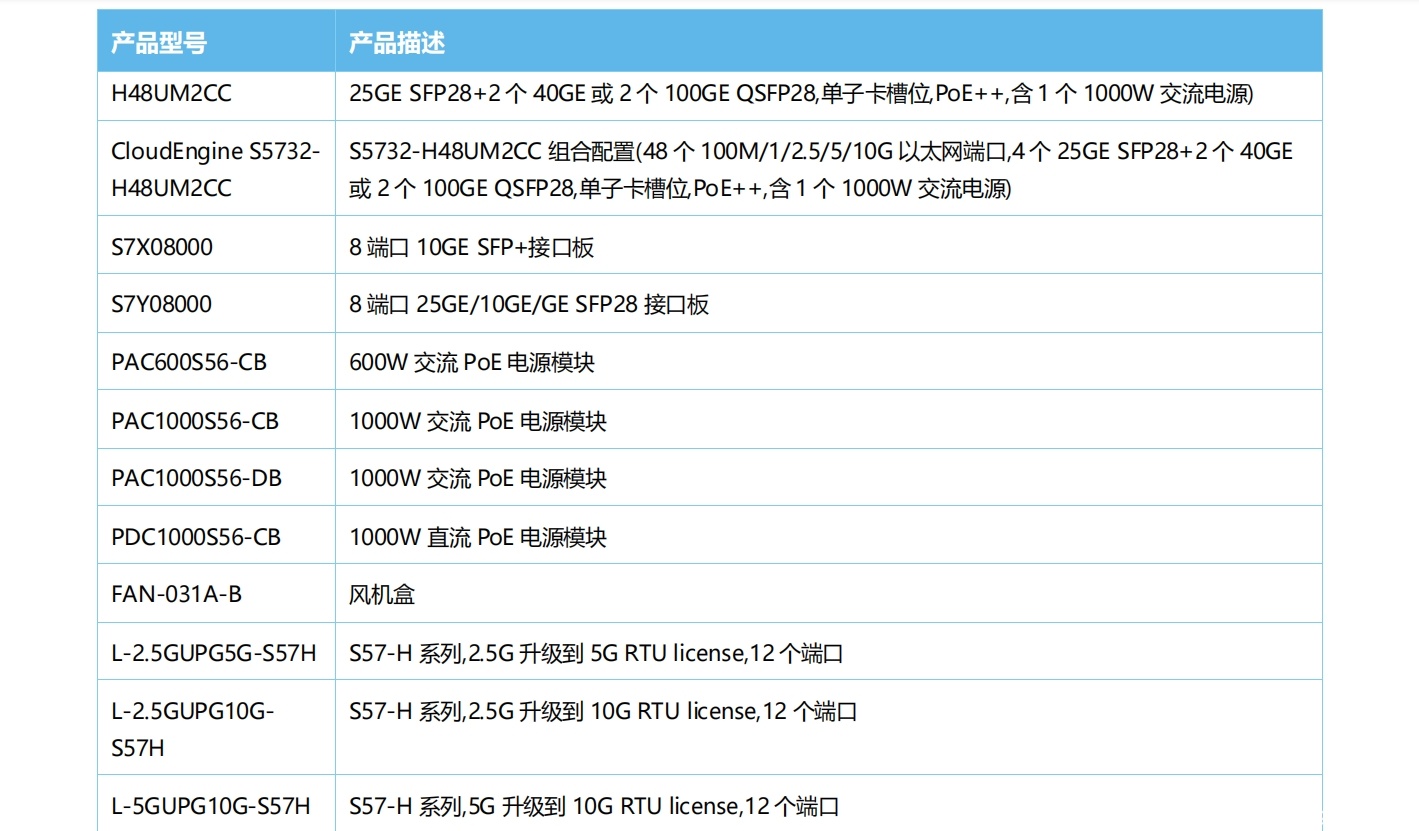Click the PAC600S56-CB model name

point(189,362)
